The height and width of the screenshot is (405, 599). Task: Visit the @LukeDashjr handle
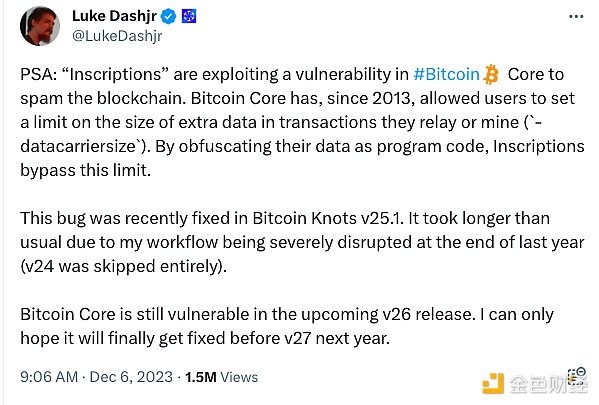tap(117, 36)
